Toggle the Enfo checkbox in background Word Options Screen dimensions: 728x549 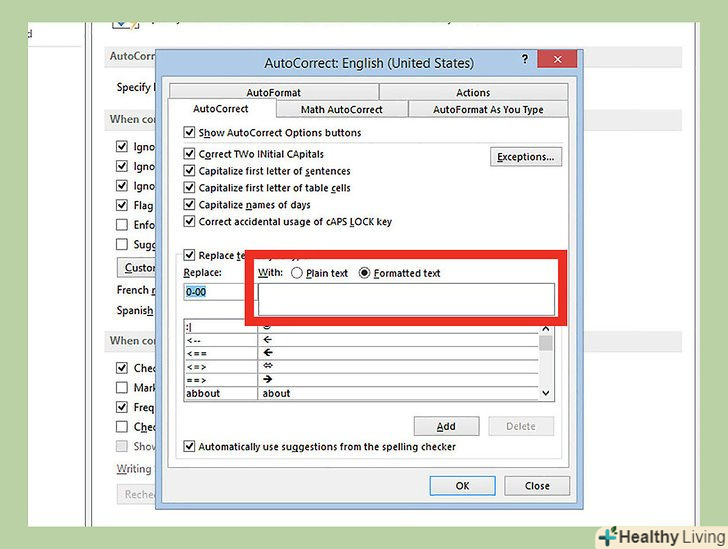pos(122,225)
